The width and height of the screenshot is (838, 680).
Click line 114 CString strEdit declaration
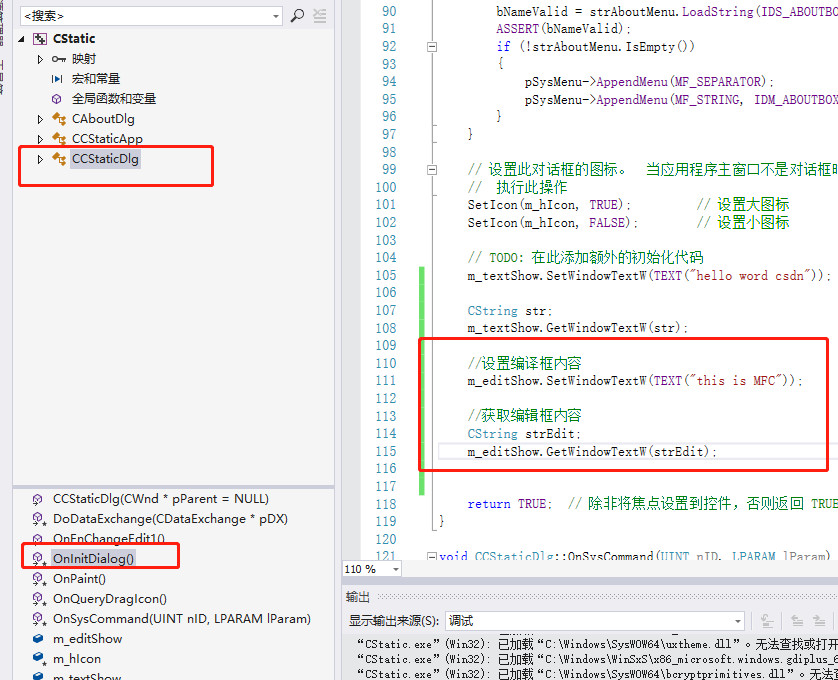point(524,434)
